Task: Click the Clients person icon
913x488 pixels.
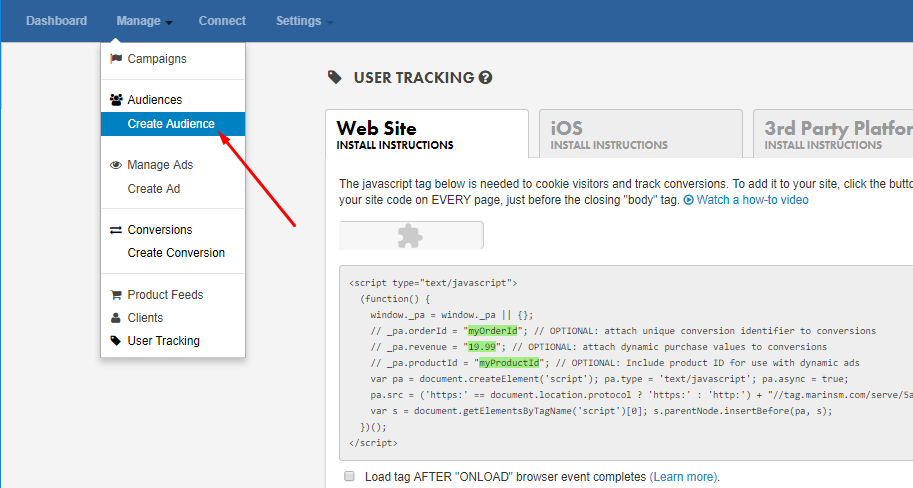Action: point(116,318)
